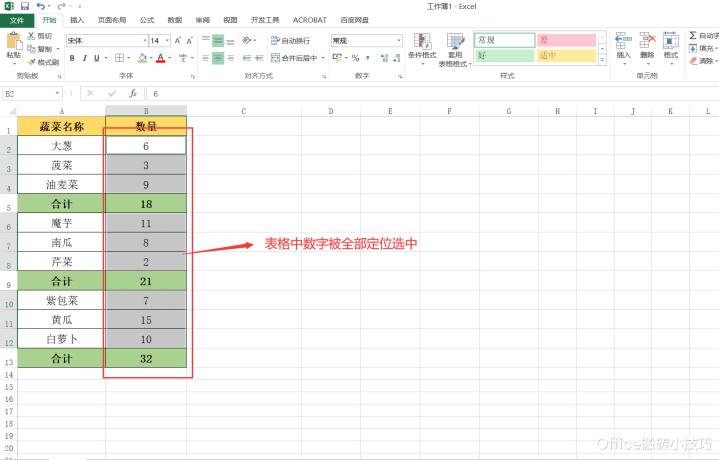Open the font name dropdown (宋体)
This screenshot has width=719, height=460.
click(145, 41)
